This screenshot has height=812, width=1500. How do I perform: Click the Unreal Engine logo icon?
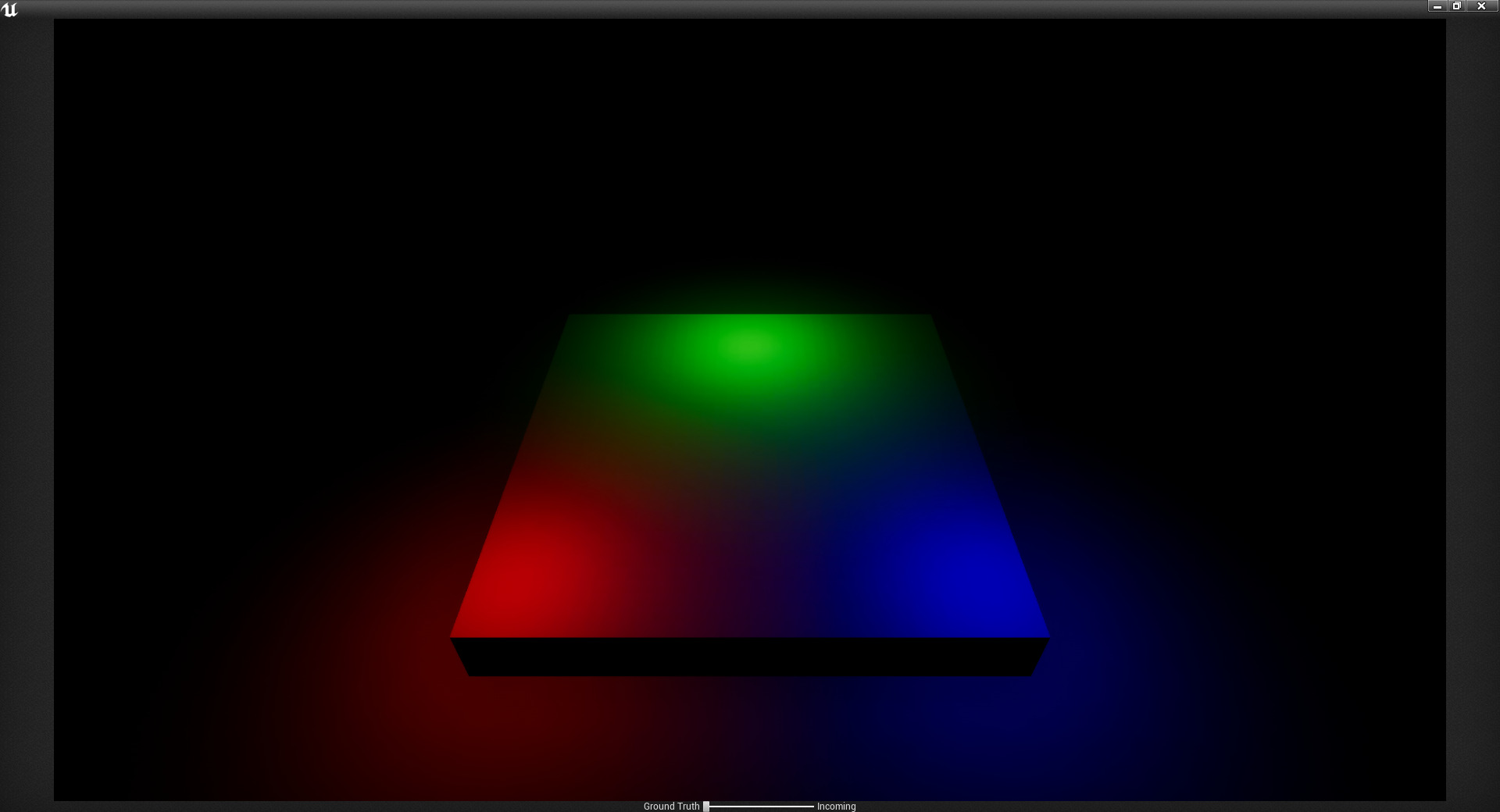[x=9, y=9]
